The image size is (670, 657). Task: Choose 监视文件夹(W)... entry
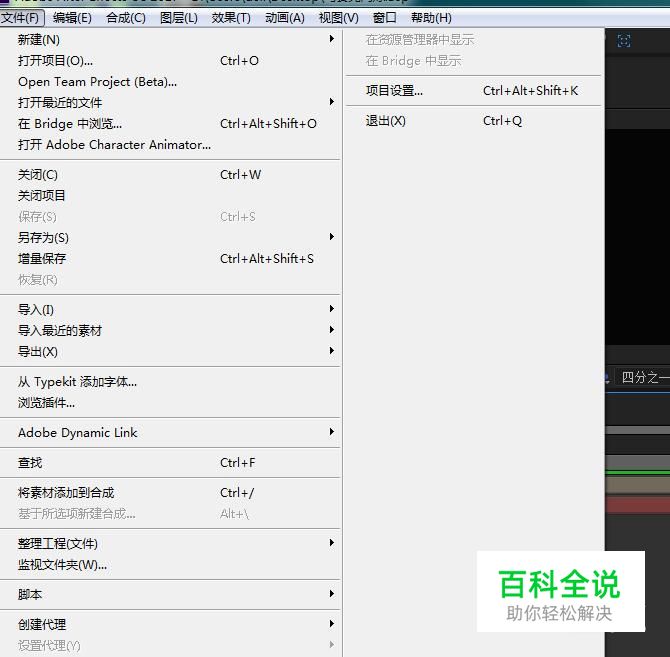click(x=170, y=565)
